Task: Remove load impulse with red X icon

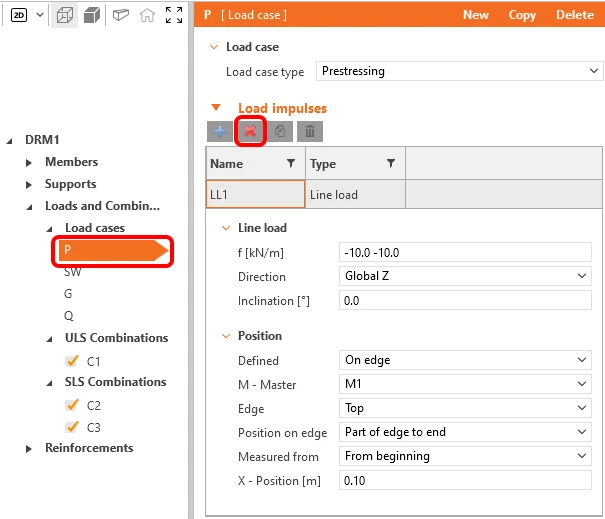Action: tap(250, 132)
